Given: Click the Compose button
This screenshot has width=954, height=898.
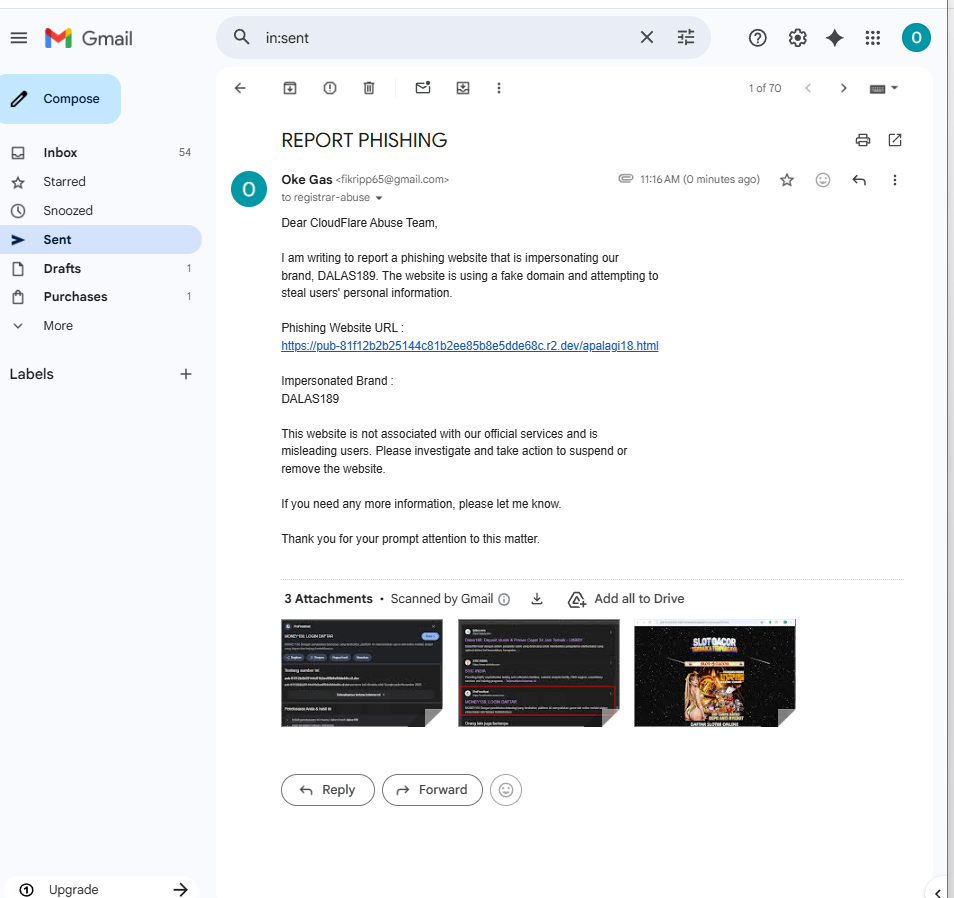Looking at the screenshot, I should [x=60, y=99].
